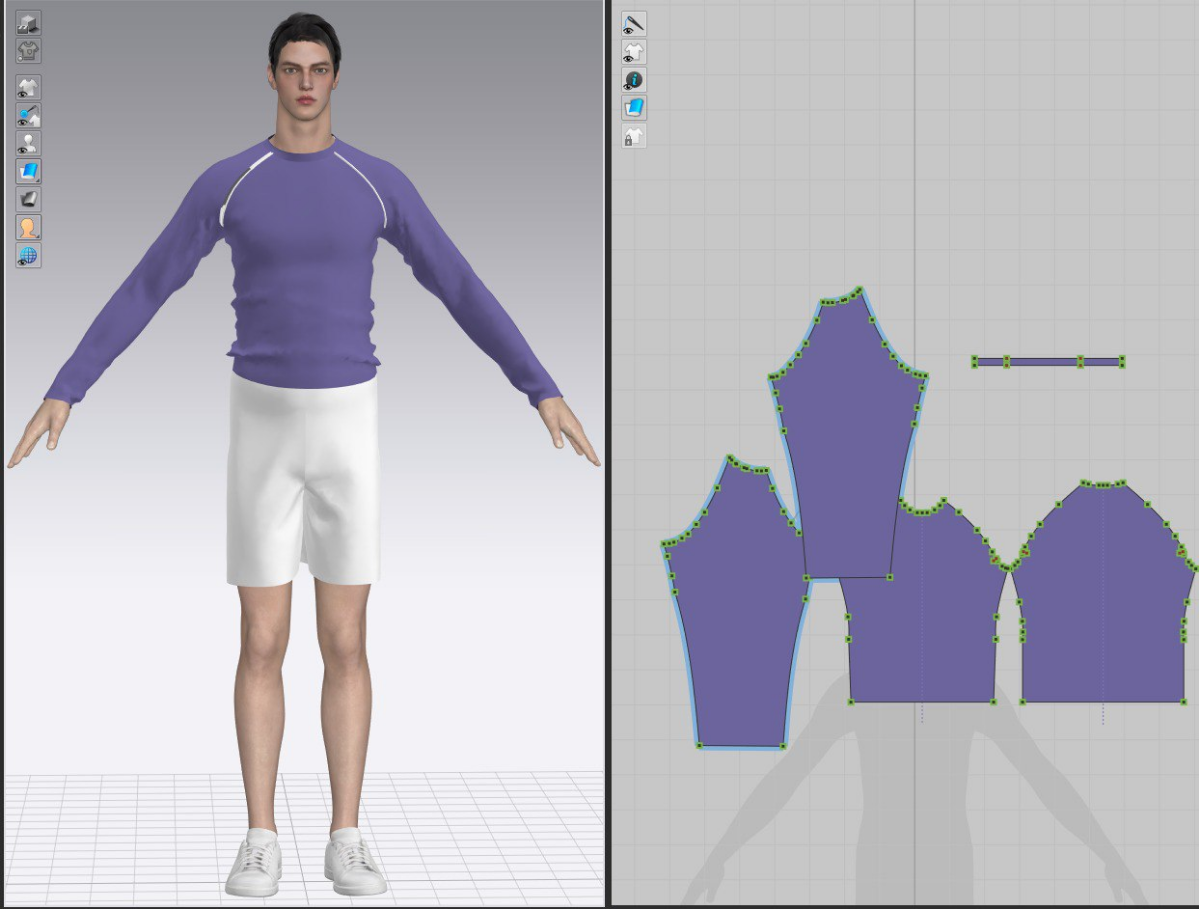
Task: Select textured surface icon in 3D view
Action: click(x=28, y=171)
